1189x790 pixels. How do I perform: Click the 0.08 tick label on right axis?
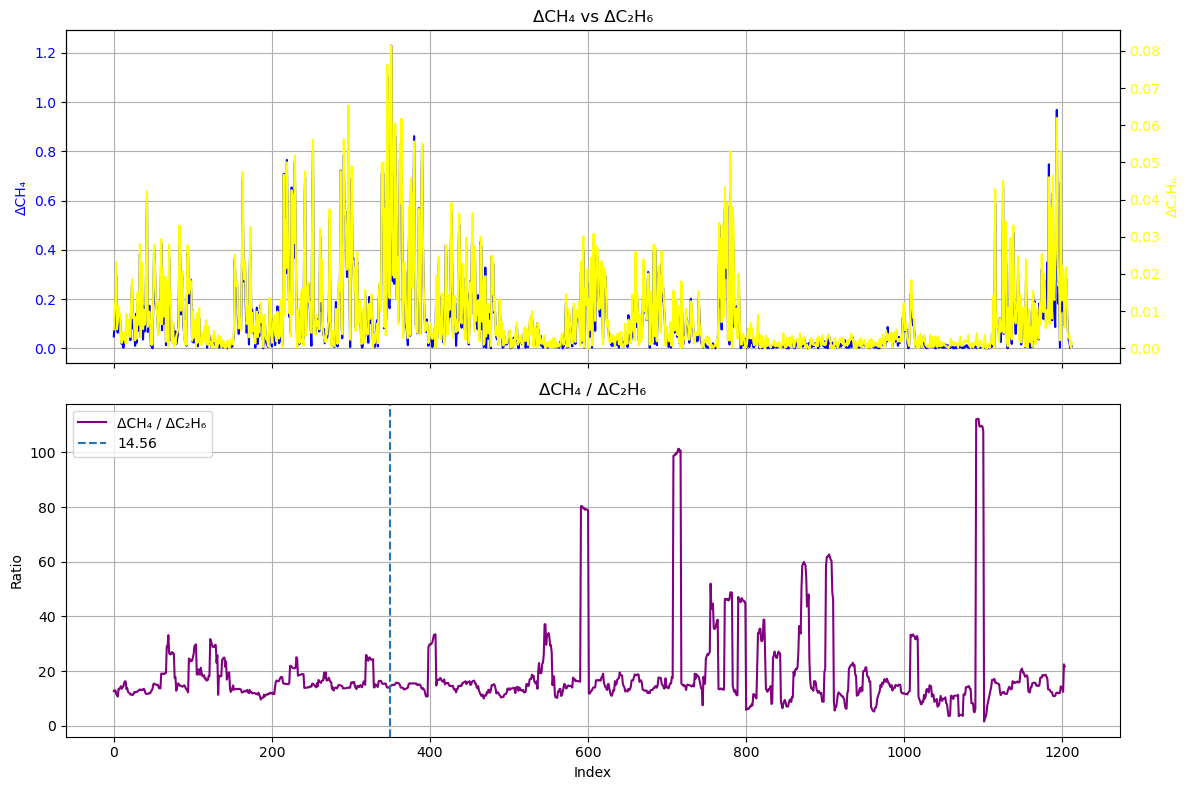[1145, 51]
